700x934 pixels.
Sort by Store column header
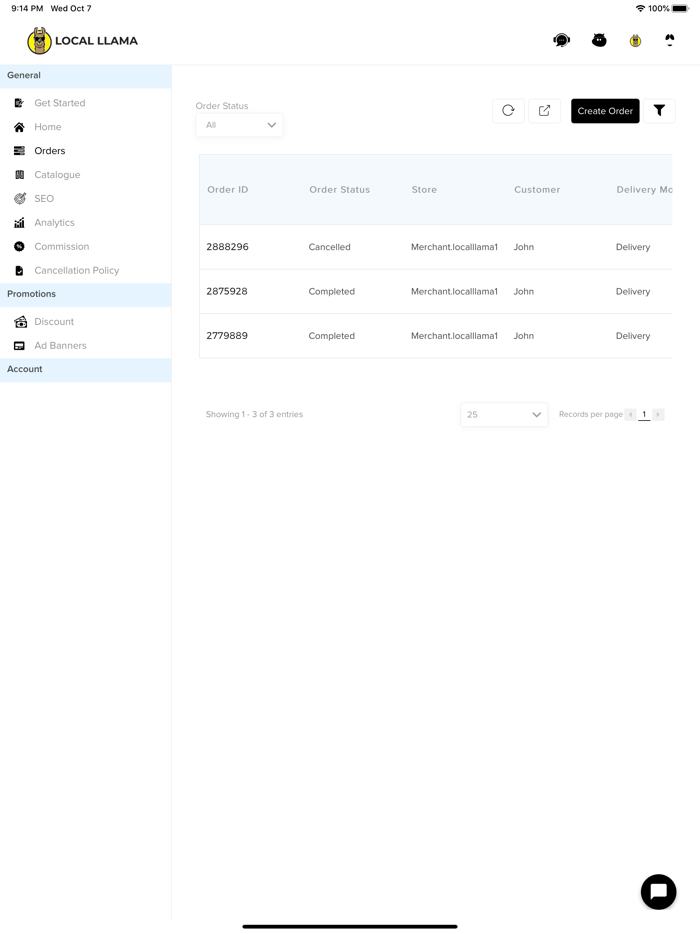[x=424, y=189]
